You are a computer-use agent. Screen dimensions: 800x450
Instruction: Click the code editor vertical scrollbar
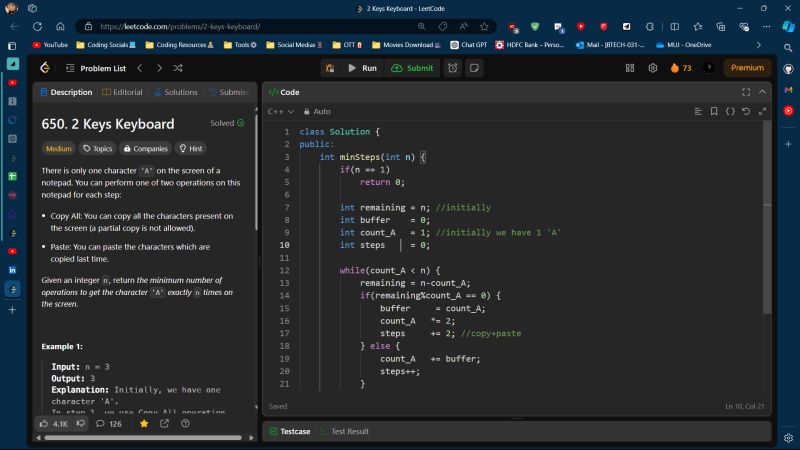pyautogui.click(x=767, y=217)
